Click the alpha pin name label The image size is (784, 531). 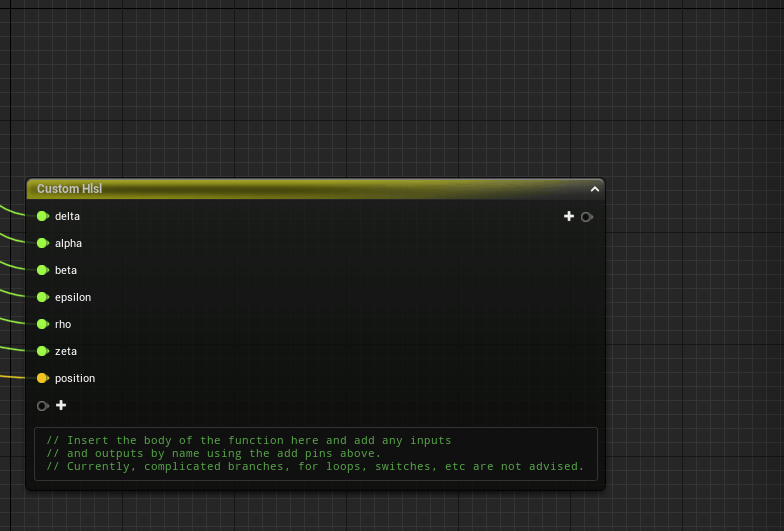[68, 243]
